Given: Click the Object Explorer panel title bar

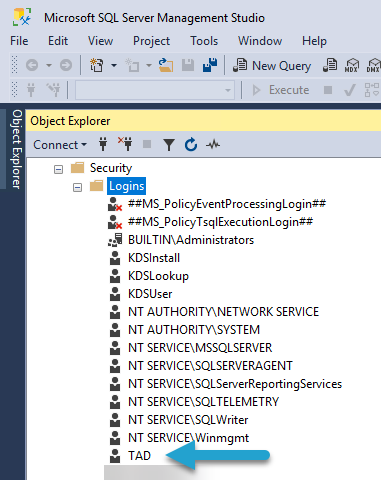Looking at the screenshot, I should (x=203, y=121).
